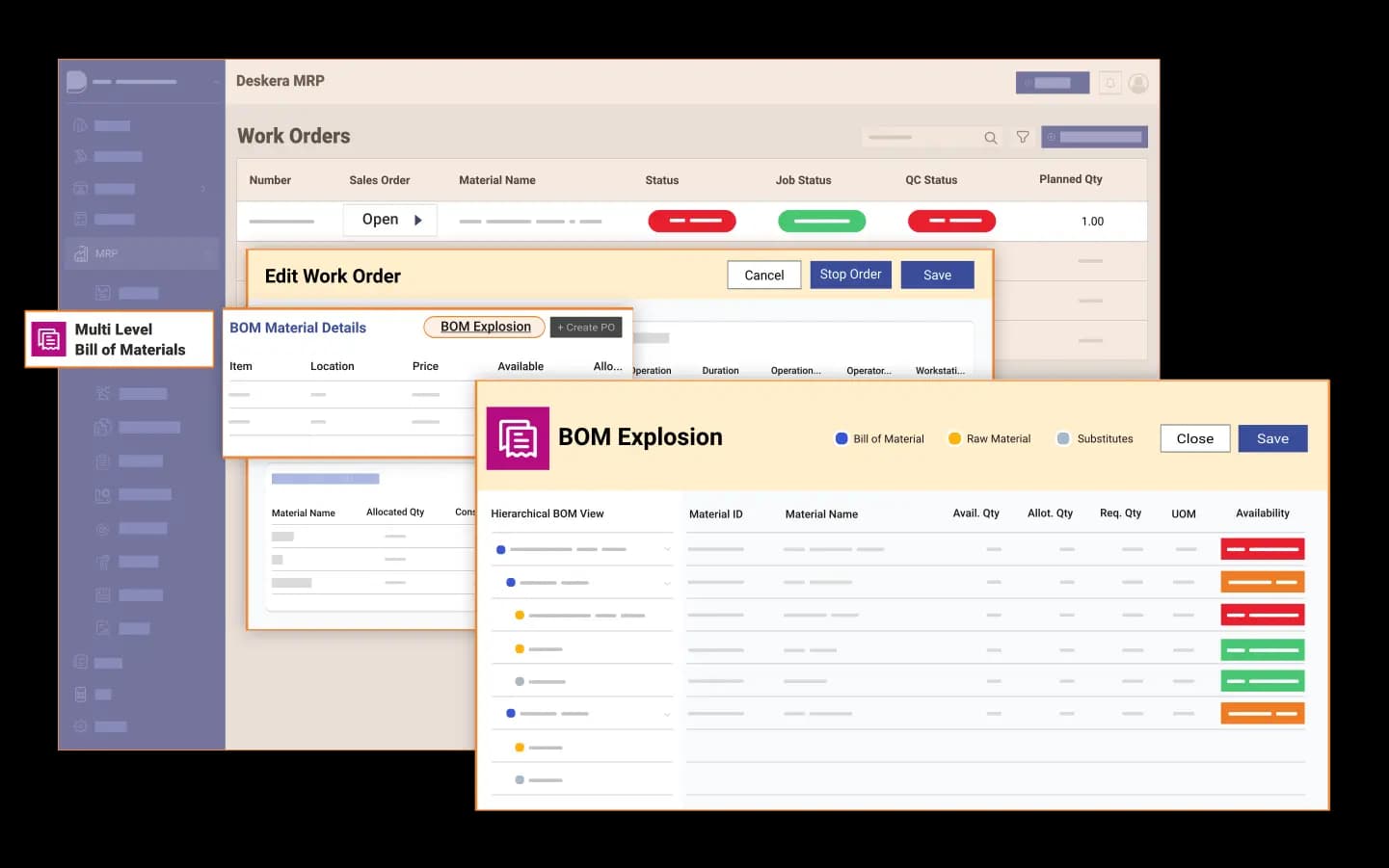Click the Stop Order button
This screenshot has height=868, width=1389.
click(850, 275)
